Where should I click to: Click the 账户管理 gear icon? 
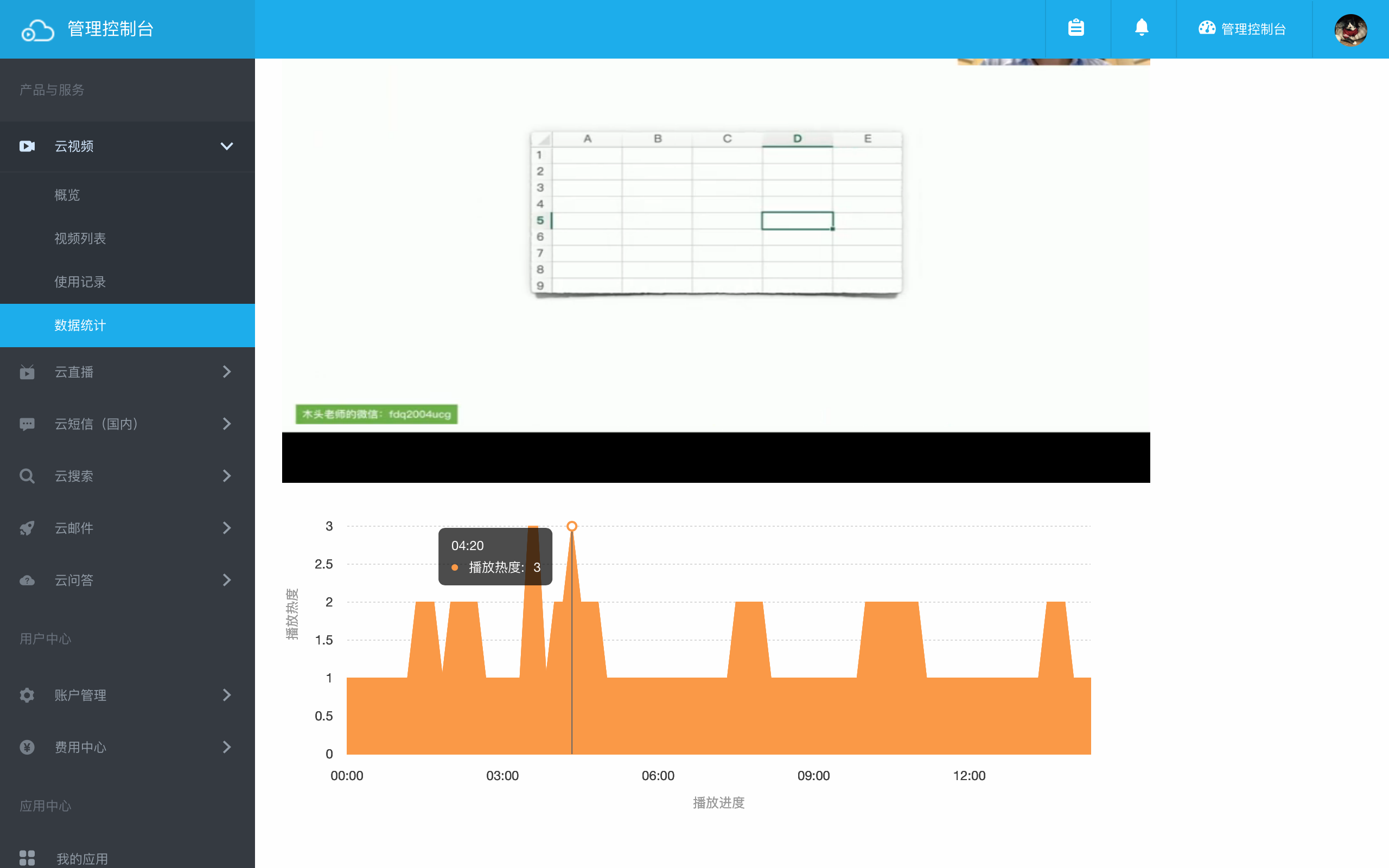pyautogui.click(x=27, y=695)
